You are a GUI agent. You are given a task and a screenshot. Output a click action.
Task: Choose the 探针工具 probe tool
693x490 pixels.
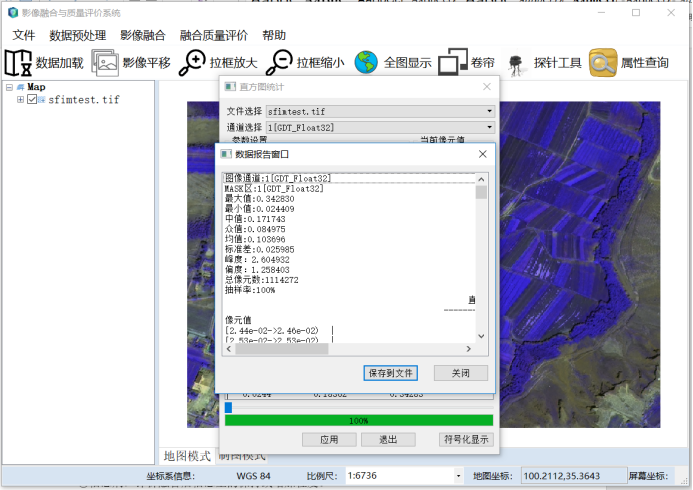[516, 63]
